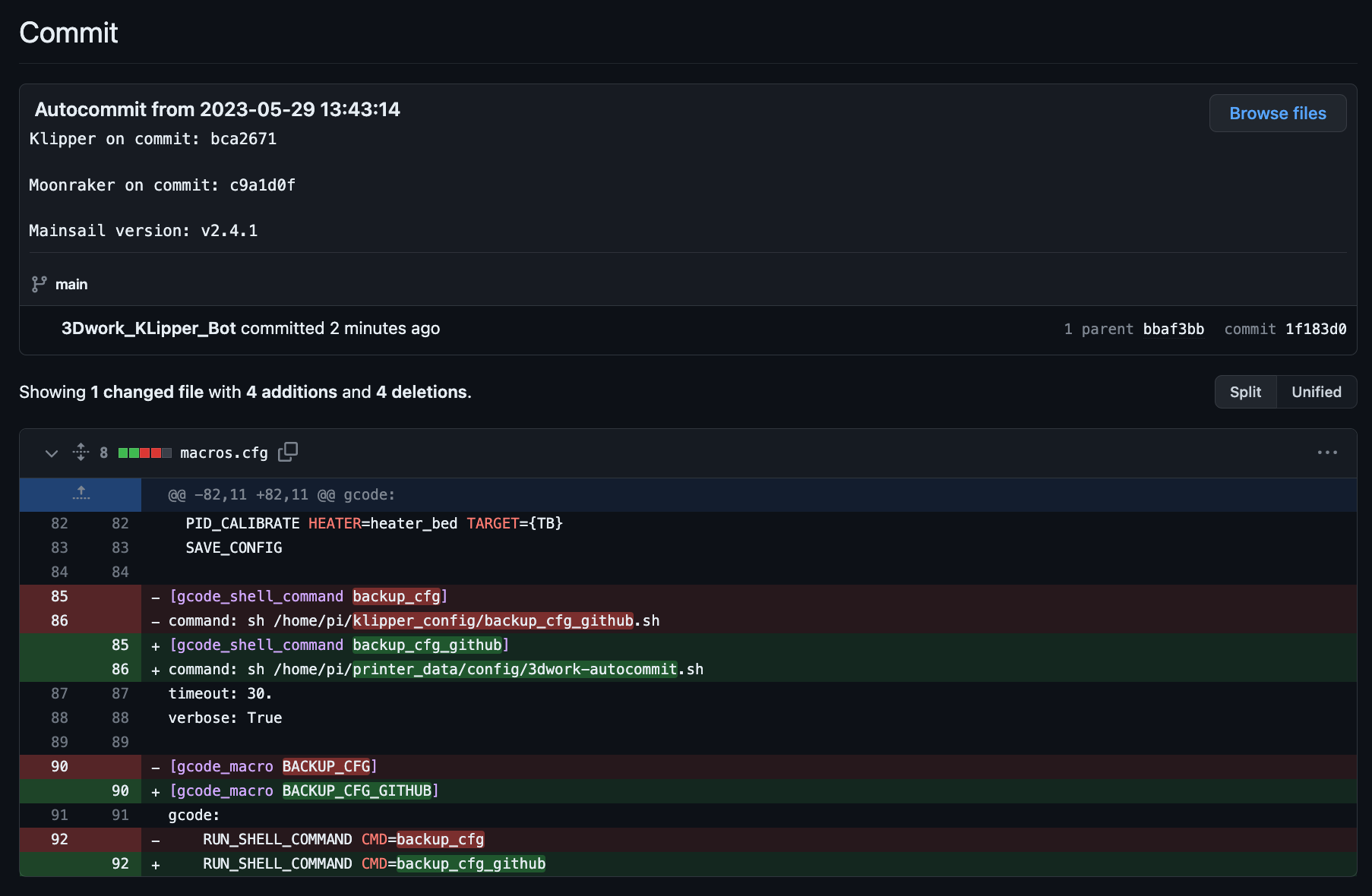Switch to Split diff view

click(x=1245, y=392)
